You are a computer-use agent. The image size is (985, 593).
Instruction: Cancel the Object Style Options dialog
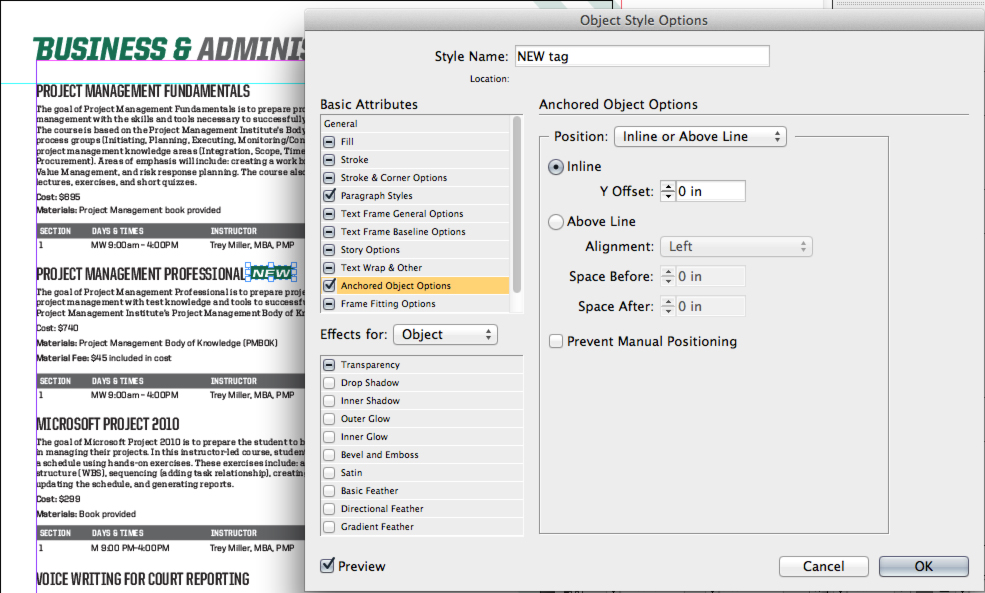[x=824, y=566]
